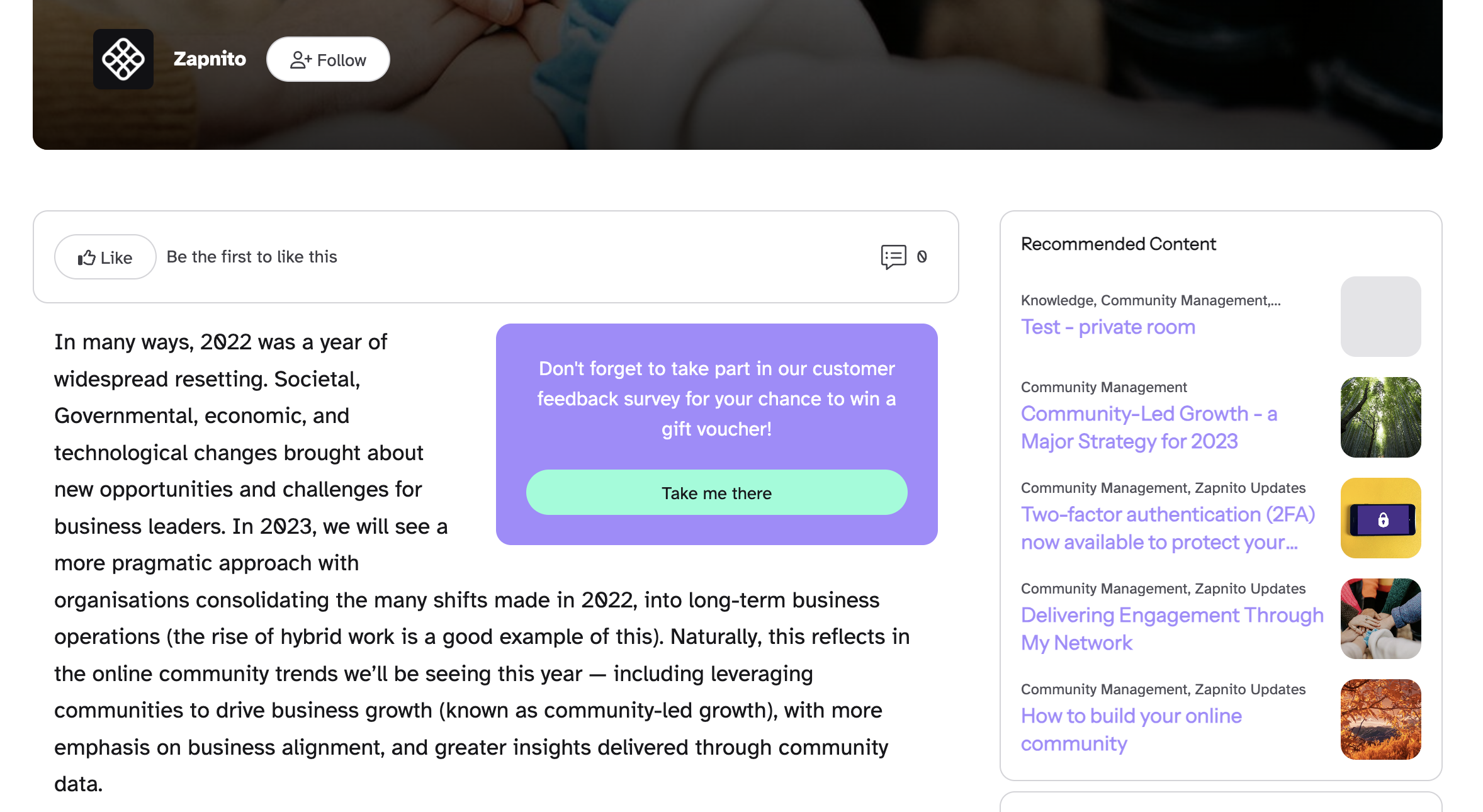Screen dimensions: 1483x812
Task: Click the orange autumn leaves thumbnail
Action: click(x=1380, y=719)
